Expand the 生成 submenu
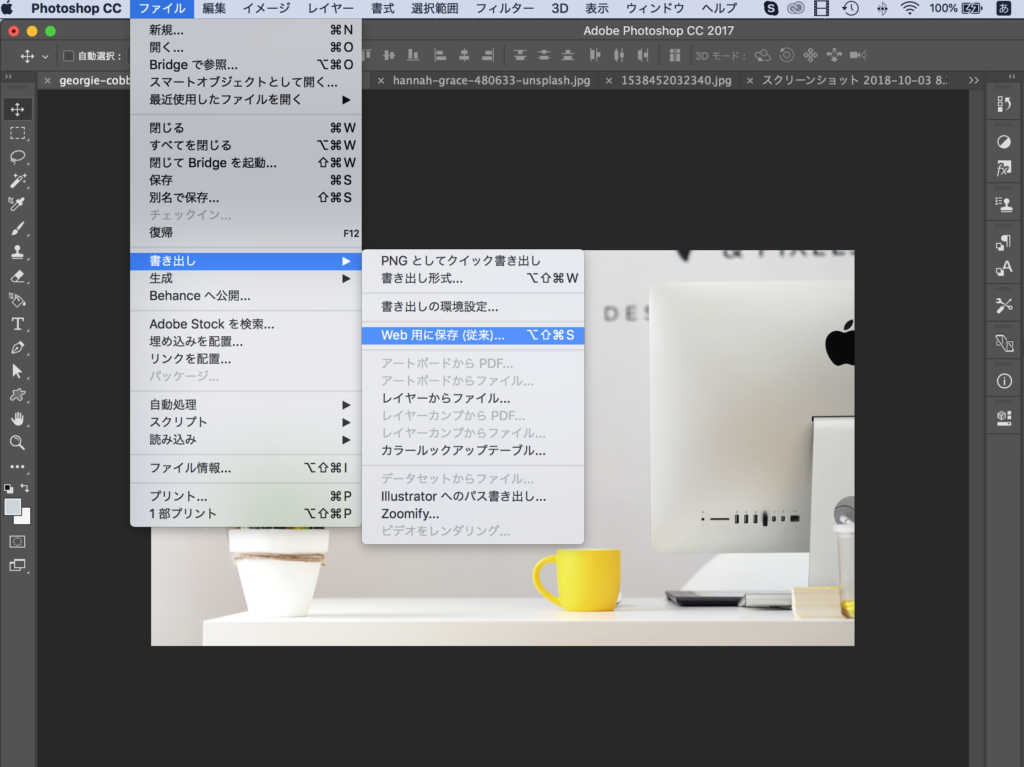1024x767 pixels. pos(246,278)
